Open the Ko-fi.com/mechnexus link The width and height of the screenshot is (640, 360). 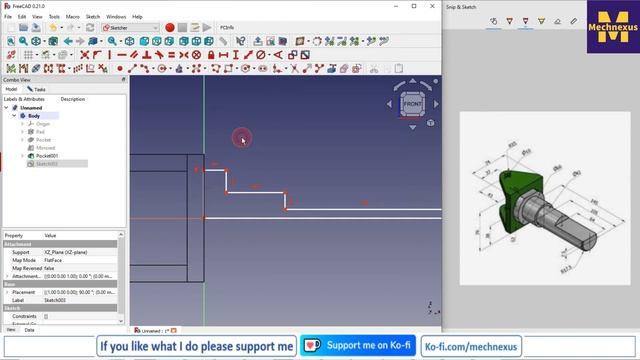[471, 347]
